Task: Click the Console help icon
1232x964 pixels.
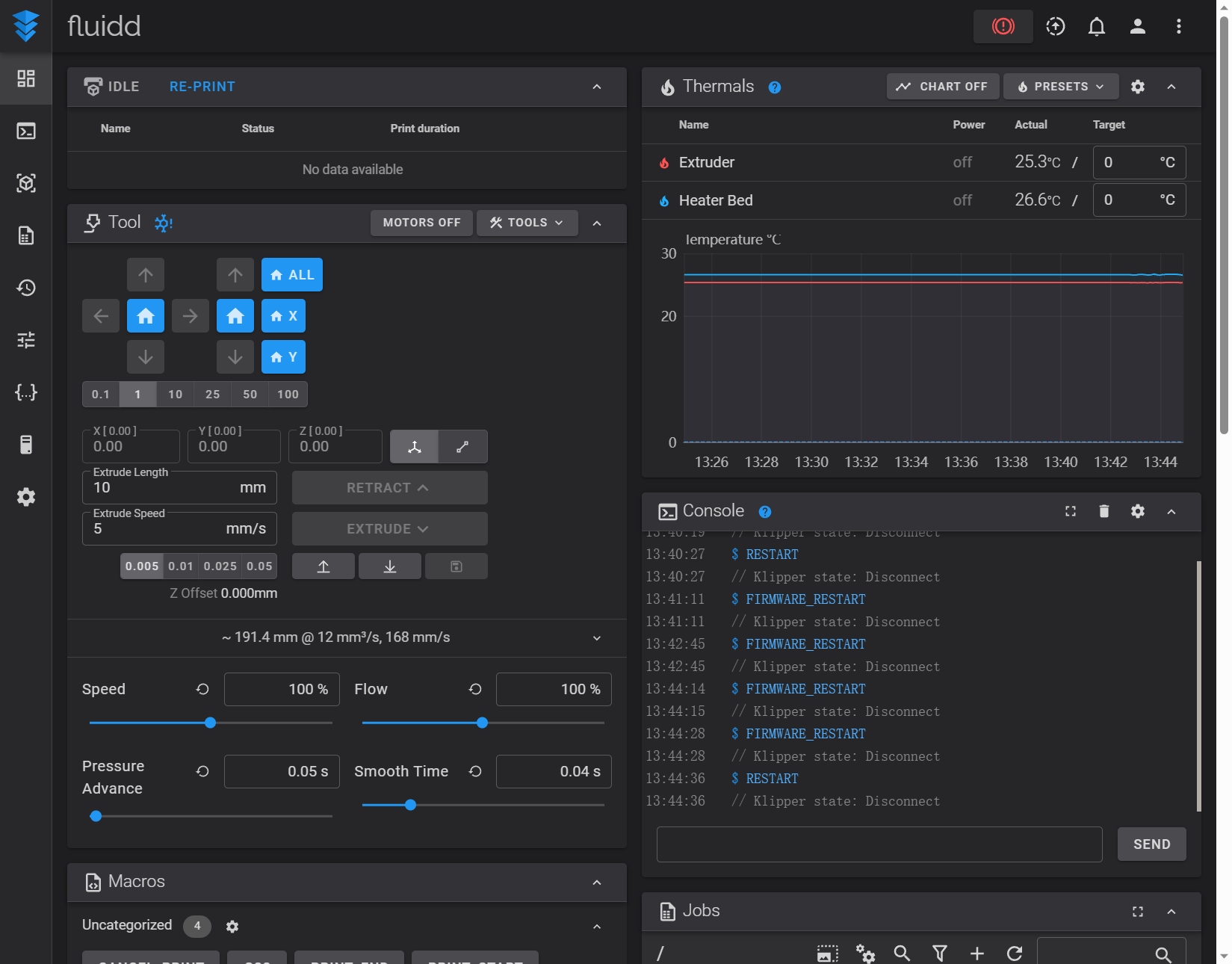Action: click(764, 512)
